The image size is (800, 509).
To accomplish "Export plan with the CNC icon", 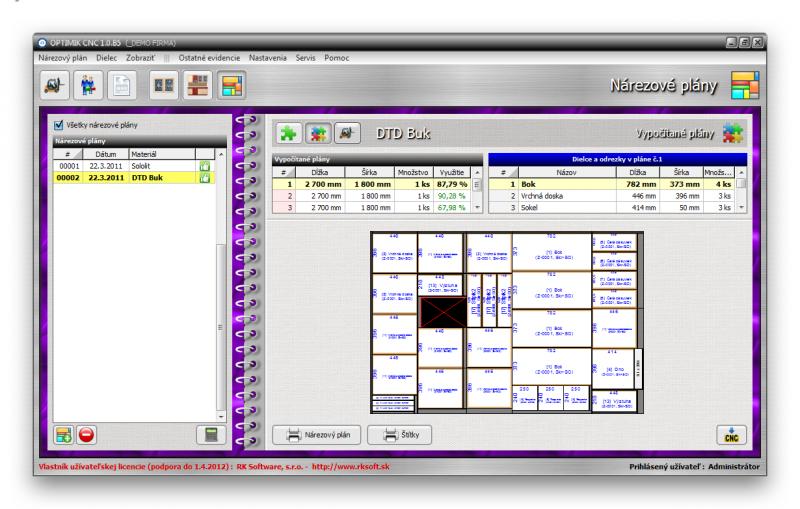I will pos(732,434).
